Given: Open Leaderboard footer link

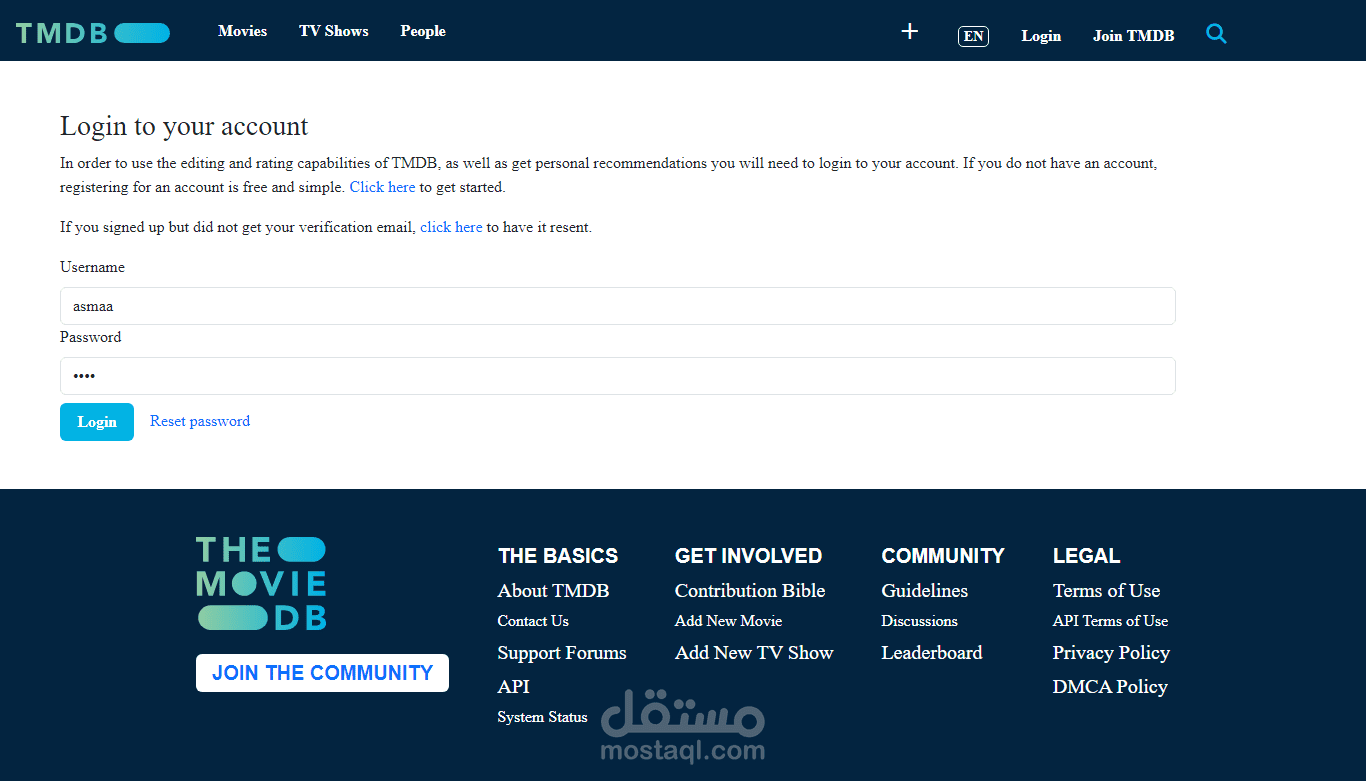Looking at the screenshot, I should pos(932,653).
